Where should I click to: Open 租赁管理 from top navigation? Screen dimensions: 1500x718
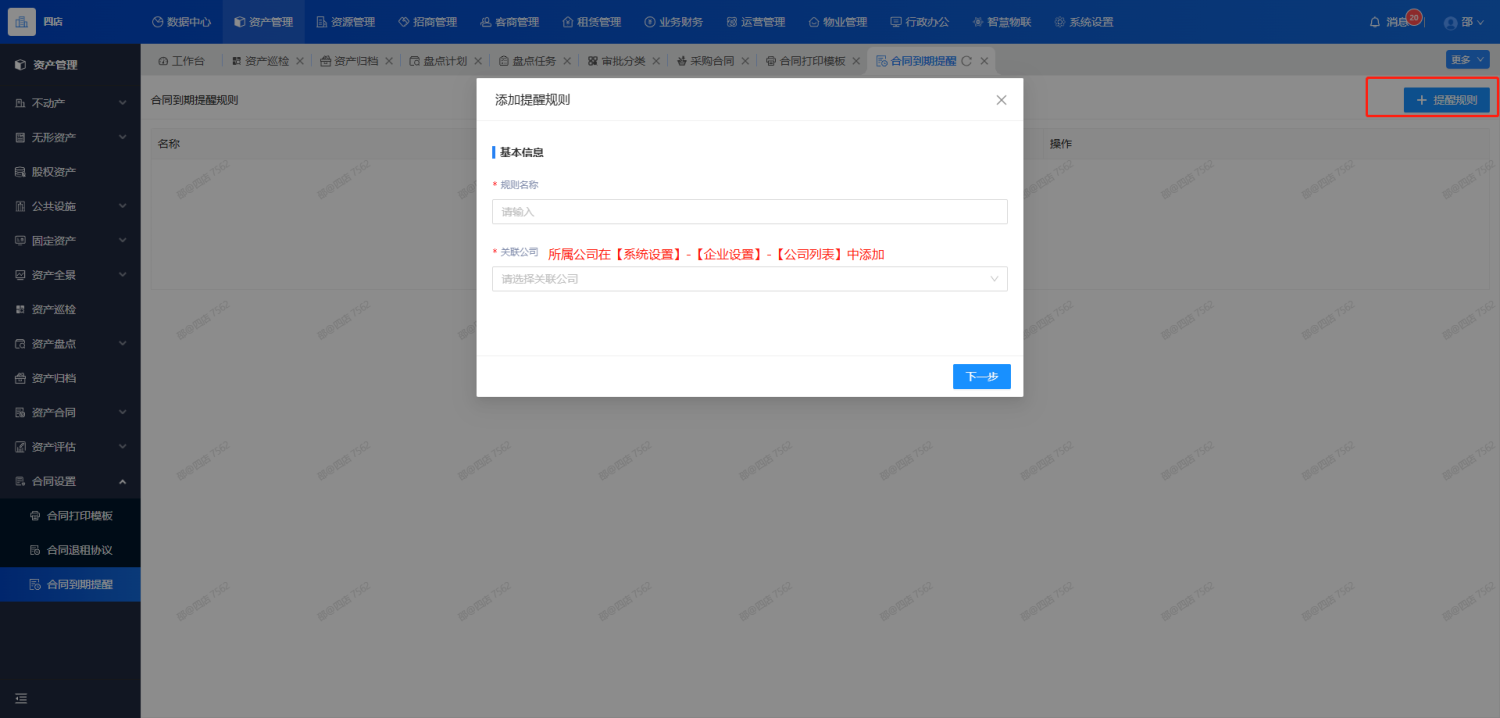point(591,22)
